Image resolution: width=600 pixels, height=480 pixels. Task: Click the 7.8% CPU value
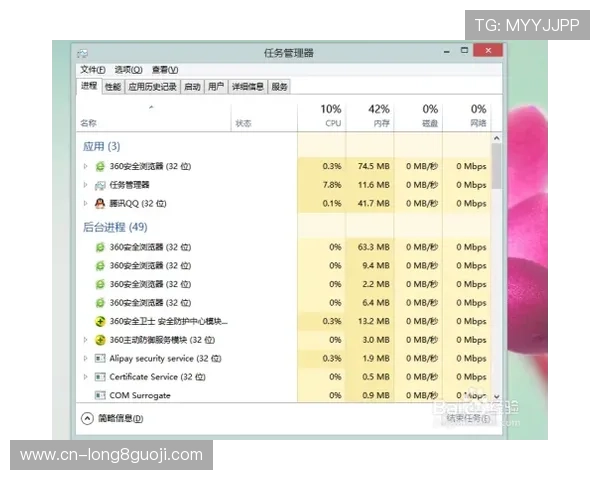click(332, 185)
